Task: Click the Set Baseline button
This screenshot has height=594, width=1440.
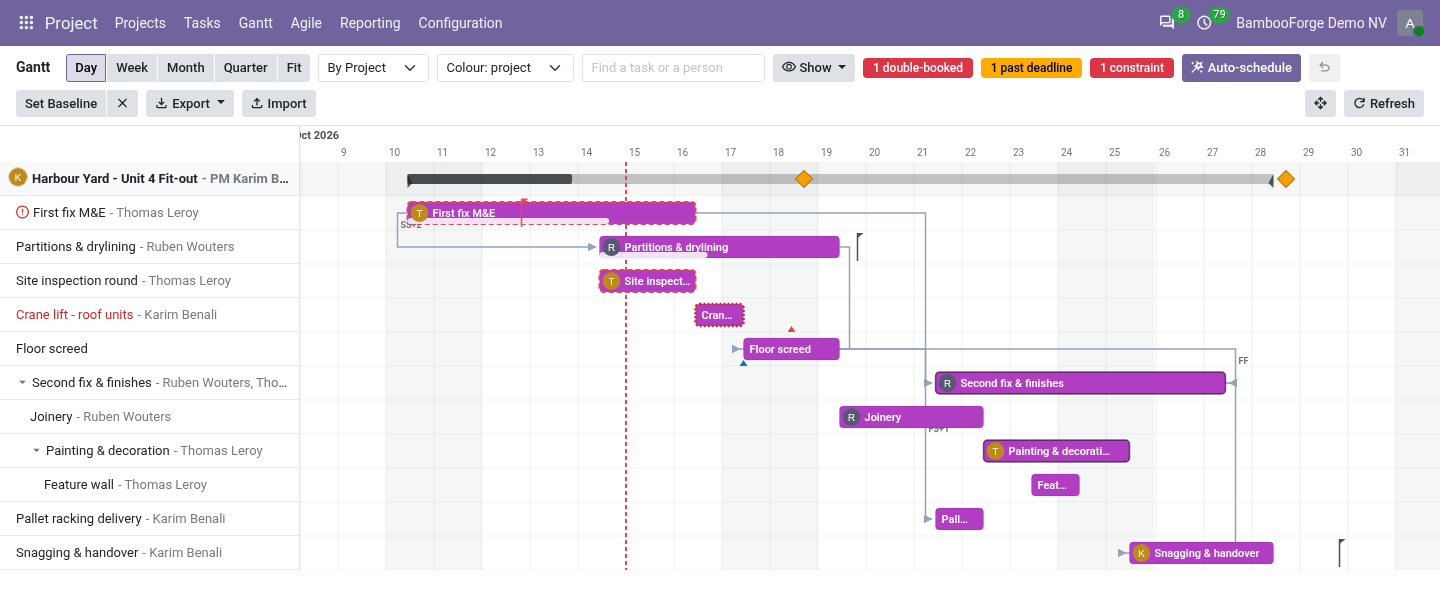Action: click(x=61, y=103)
